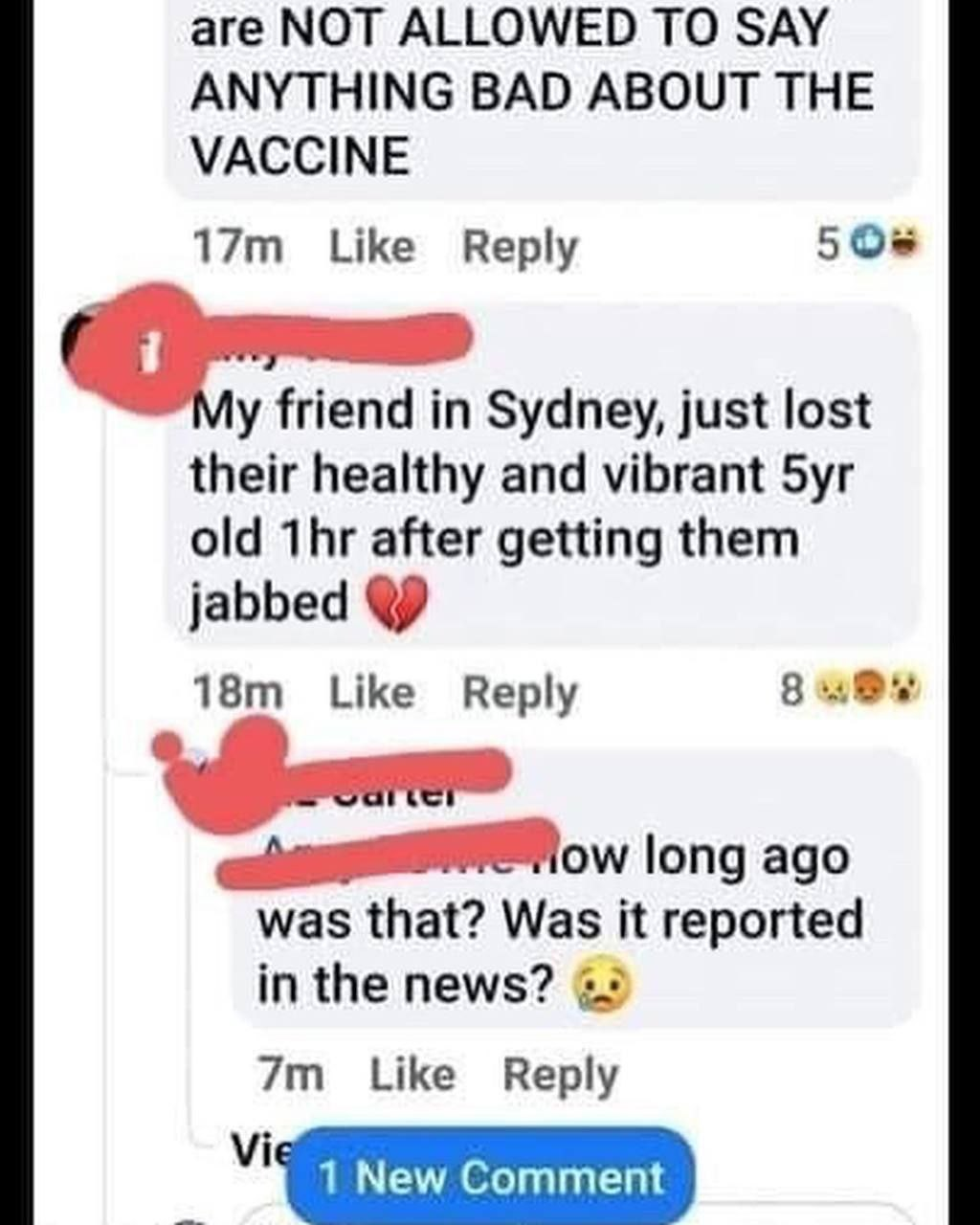Like the Sydney friend comment from 18m ago
This screenshot has width=980, height=1225.
click(372, 692)
